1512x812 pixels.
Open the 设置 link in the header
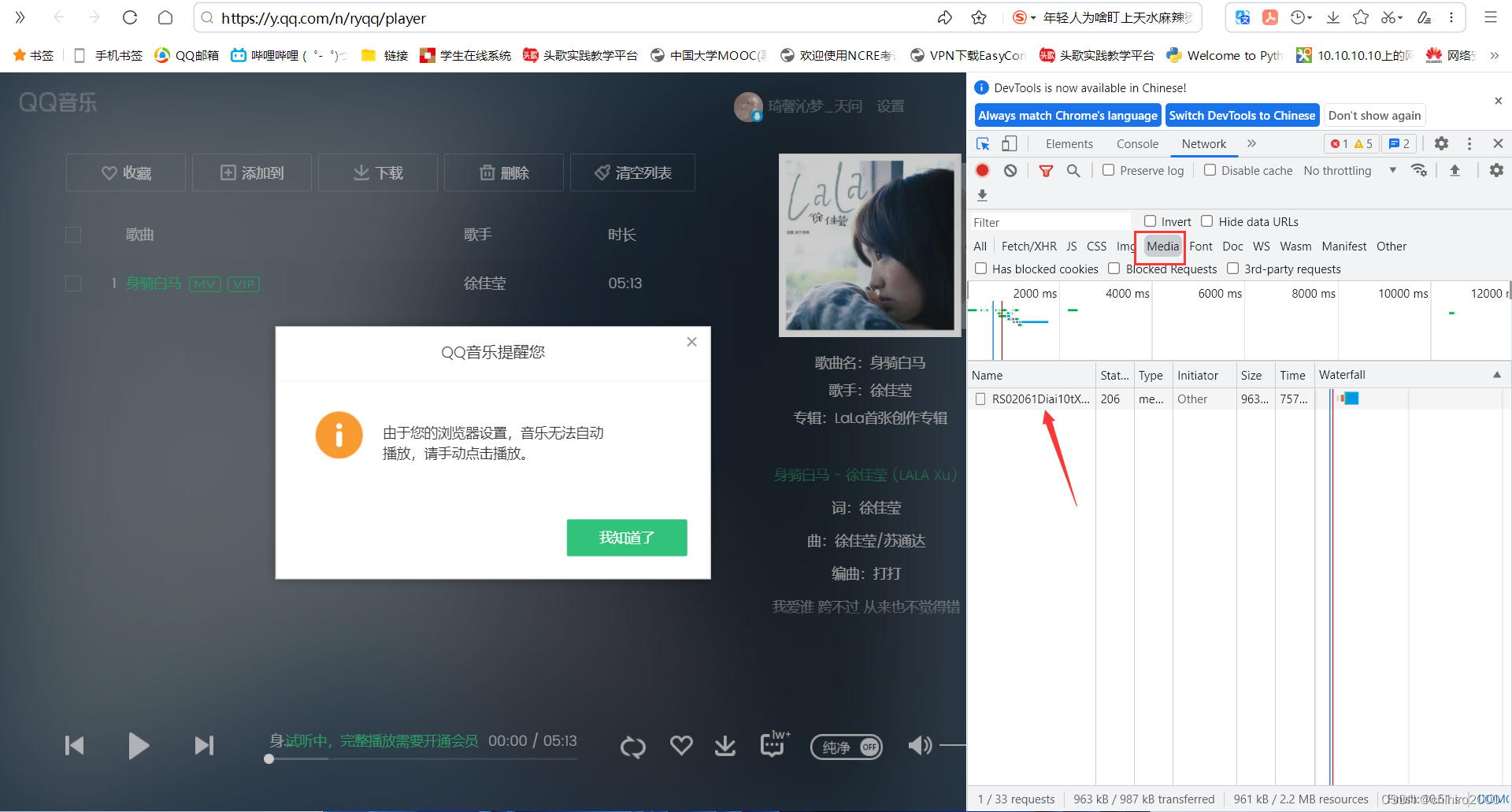[891, 106]
